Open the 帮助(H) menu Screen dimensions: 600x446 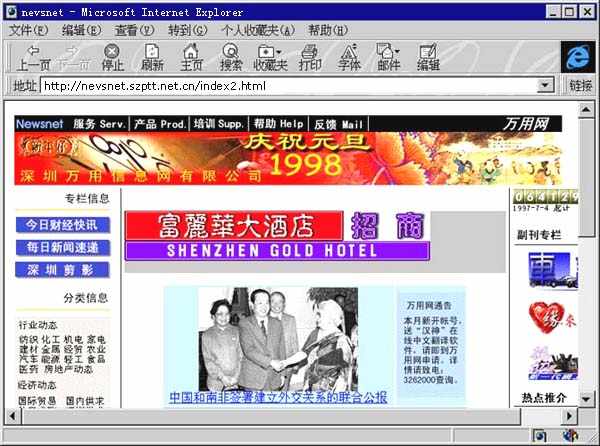(x=327, y=31)
